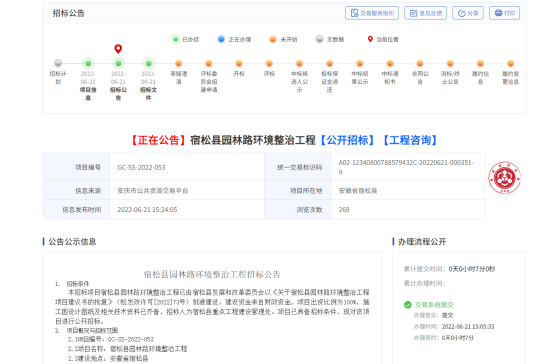Select the 招标计划 timeline node
This screenshot has width=553, height=364.
pos(58,63)
